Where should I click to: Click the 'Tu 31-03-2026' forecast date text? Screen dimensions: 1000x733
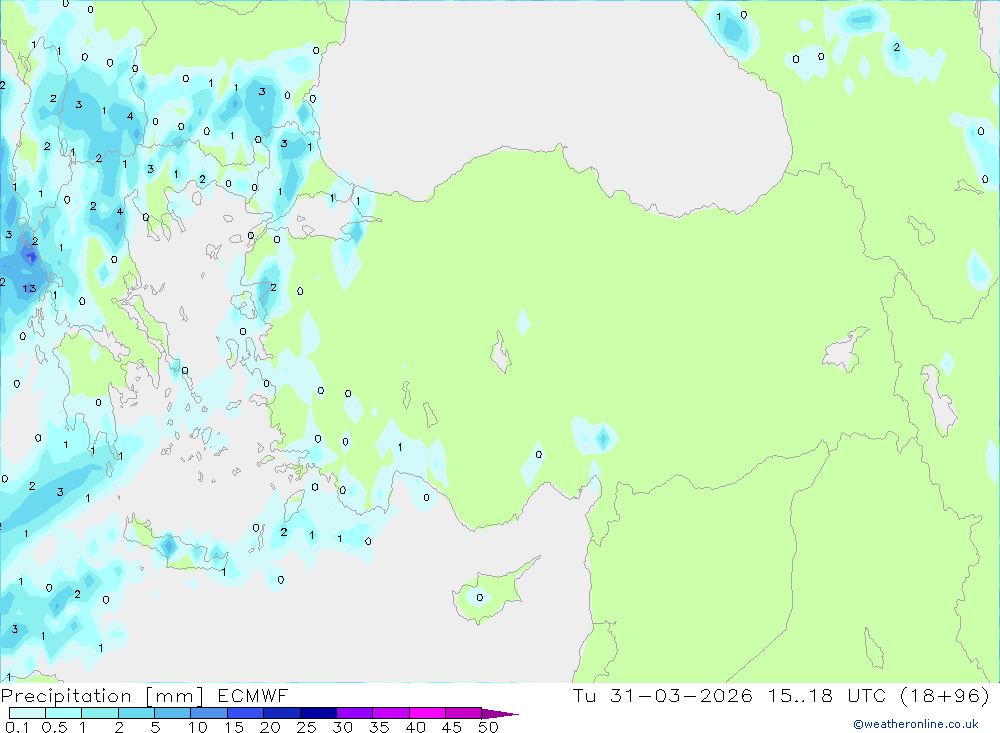(662, 695)
